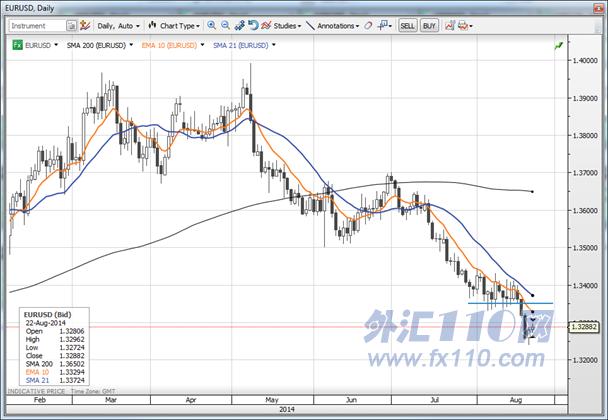Click the save chart image icon
Image resolution: width=608 pixels, height=420 pixels.
pos(450,26)
